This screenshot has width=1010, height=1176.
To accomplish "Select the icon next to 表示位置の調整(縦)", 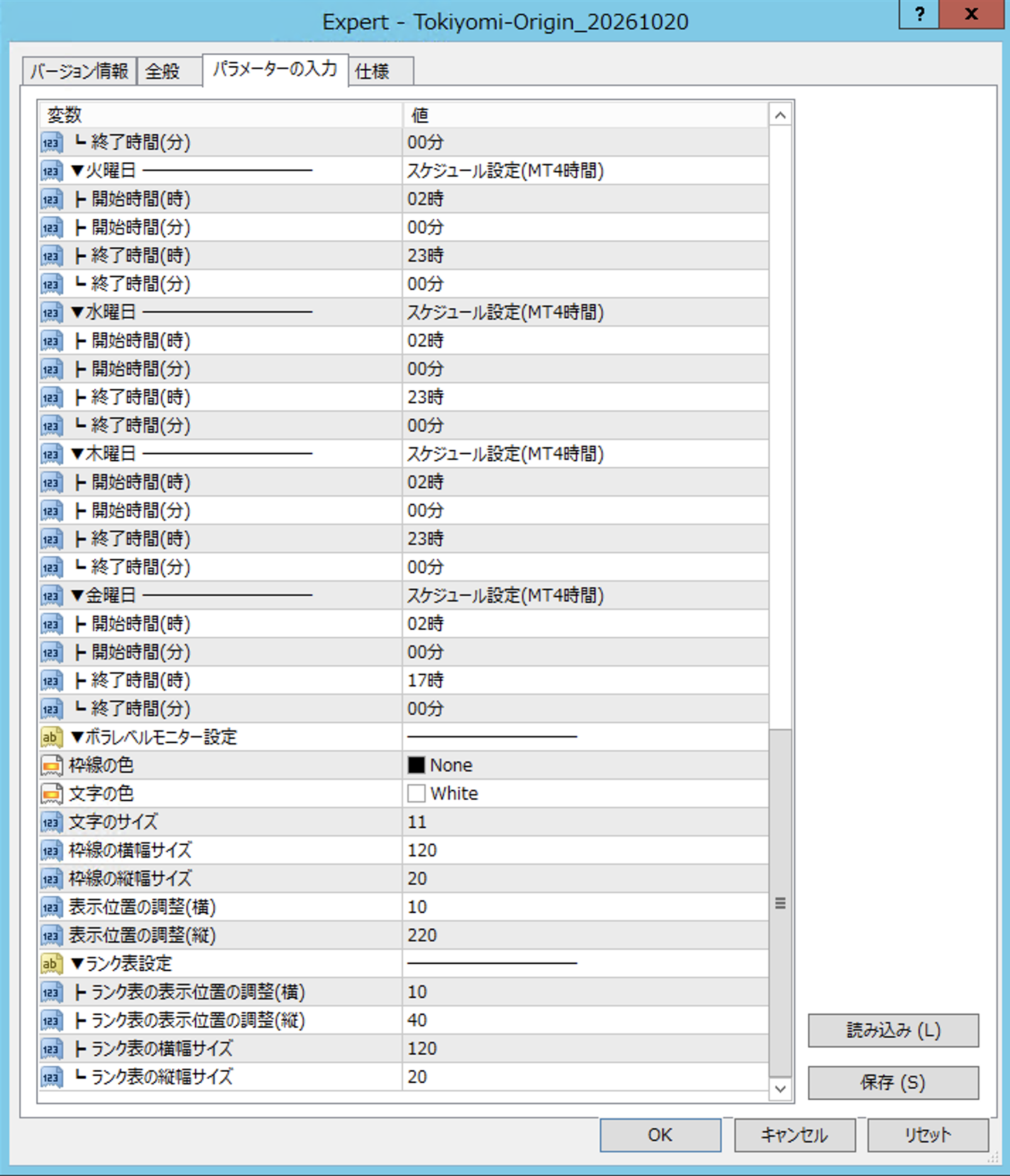I will click(x=51, y=936).
